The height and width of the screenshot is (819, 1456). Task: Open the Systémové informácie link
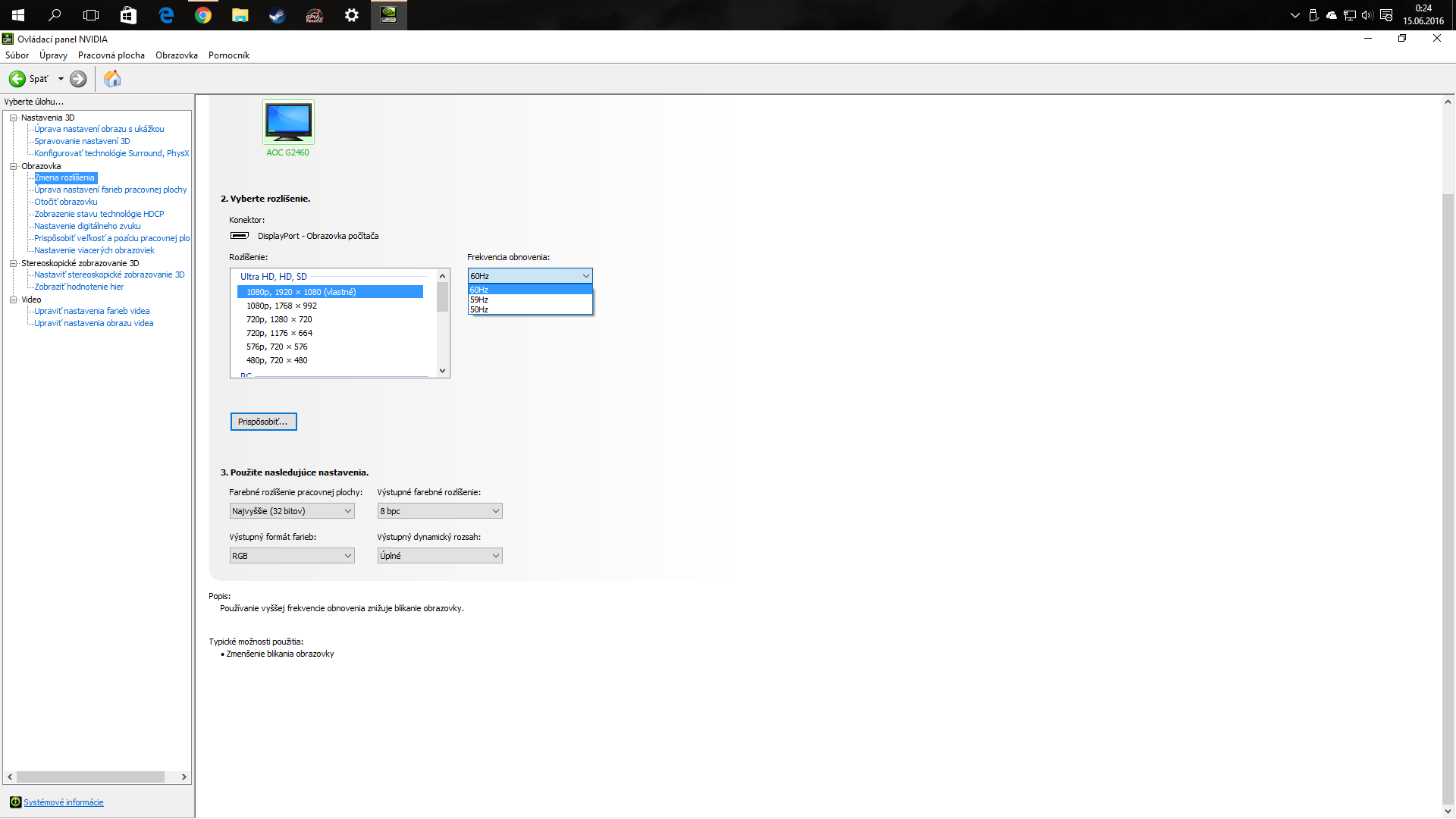point(64,802)
